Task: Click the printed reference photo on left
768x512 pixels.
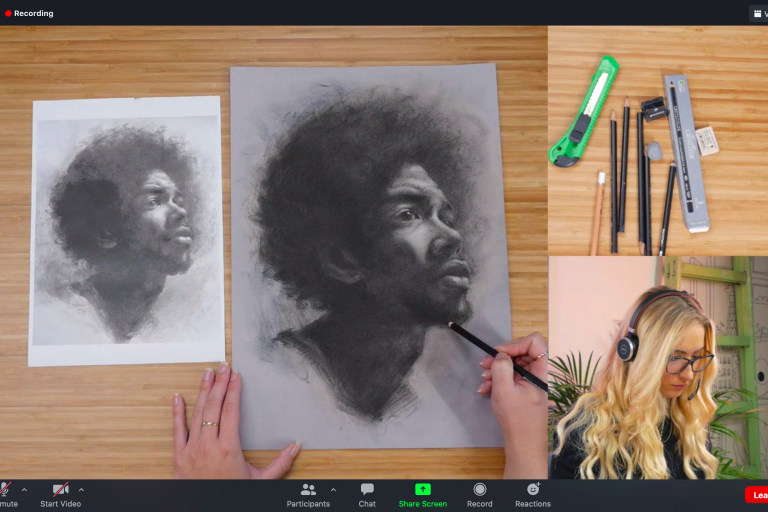Action: click(127, 230)
